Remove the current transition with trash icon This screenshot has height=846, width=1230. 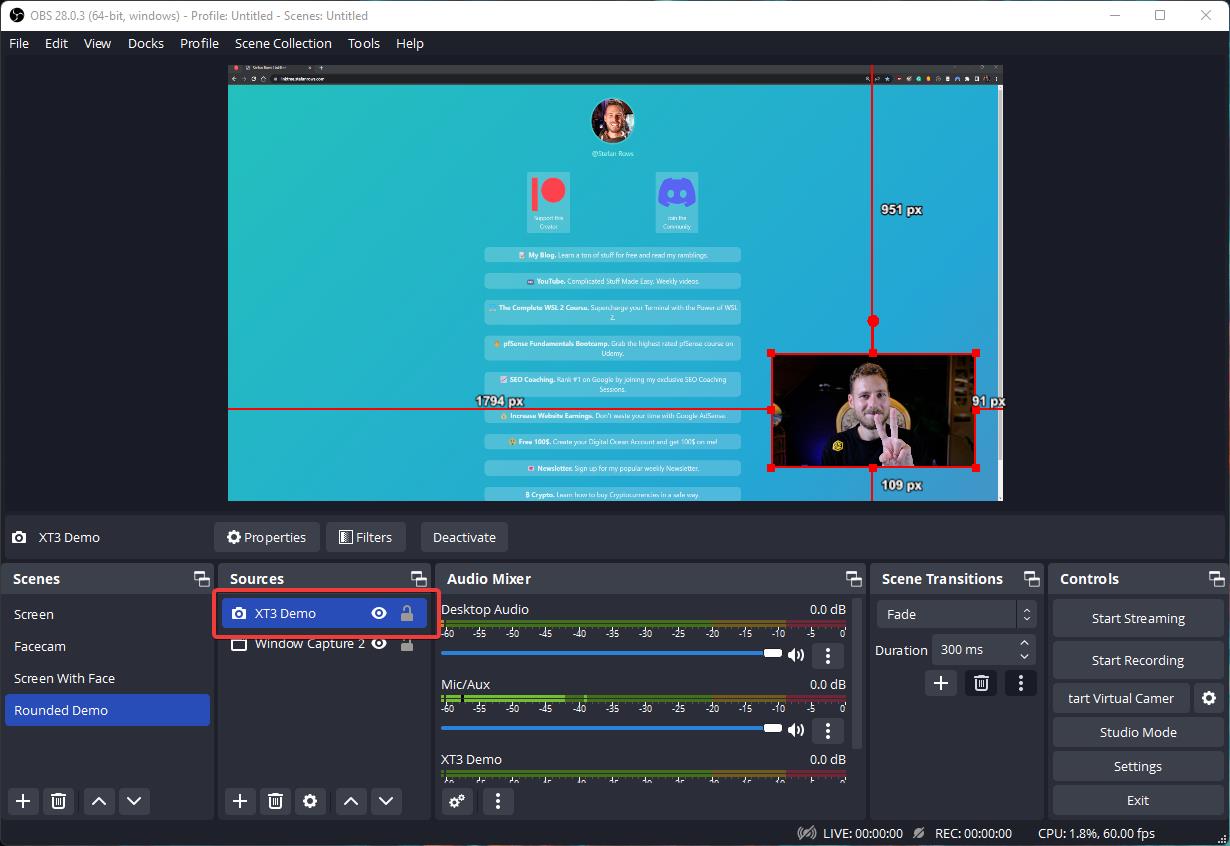(x=980, y=683)
